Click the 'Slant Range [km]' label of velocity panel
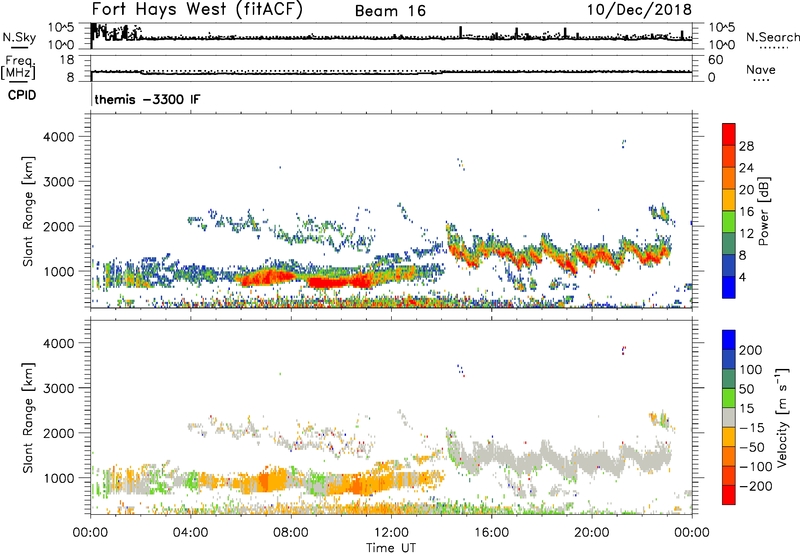Viewport: 800px width, 554px height. coord(28,418)
